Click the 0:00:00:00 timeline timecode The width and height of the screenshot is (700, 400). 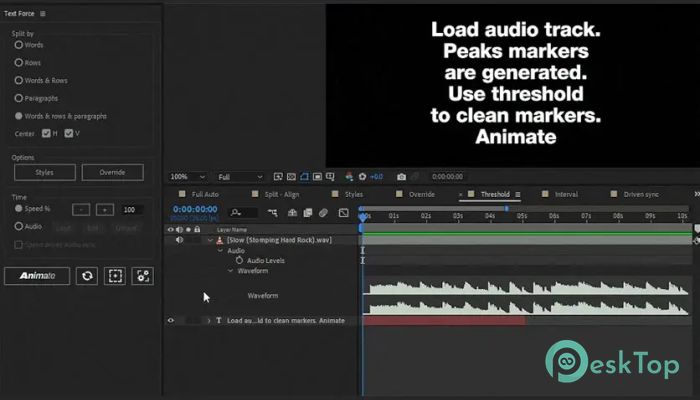pyautogui.click(x=195, y=209)
